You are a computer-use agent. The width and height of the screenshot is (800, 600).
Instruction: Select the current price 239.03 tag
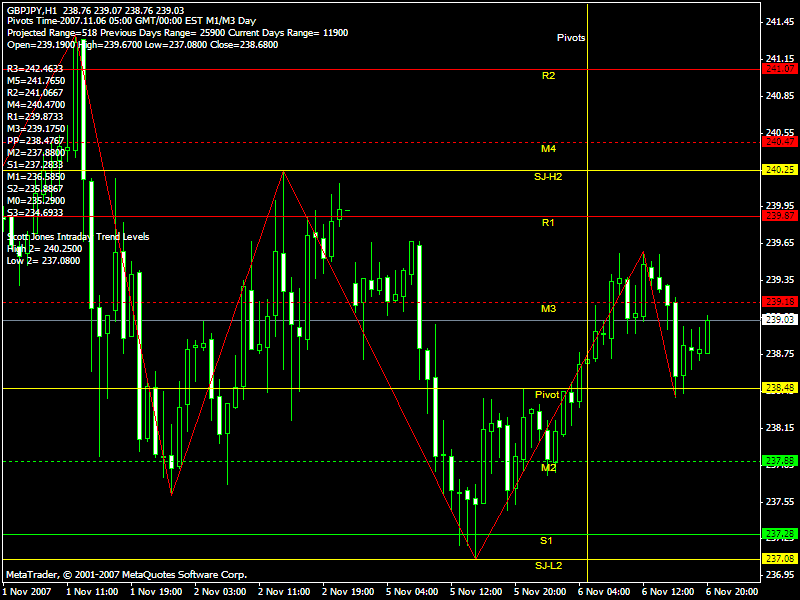pos(778,320)
